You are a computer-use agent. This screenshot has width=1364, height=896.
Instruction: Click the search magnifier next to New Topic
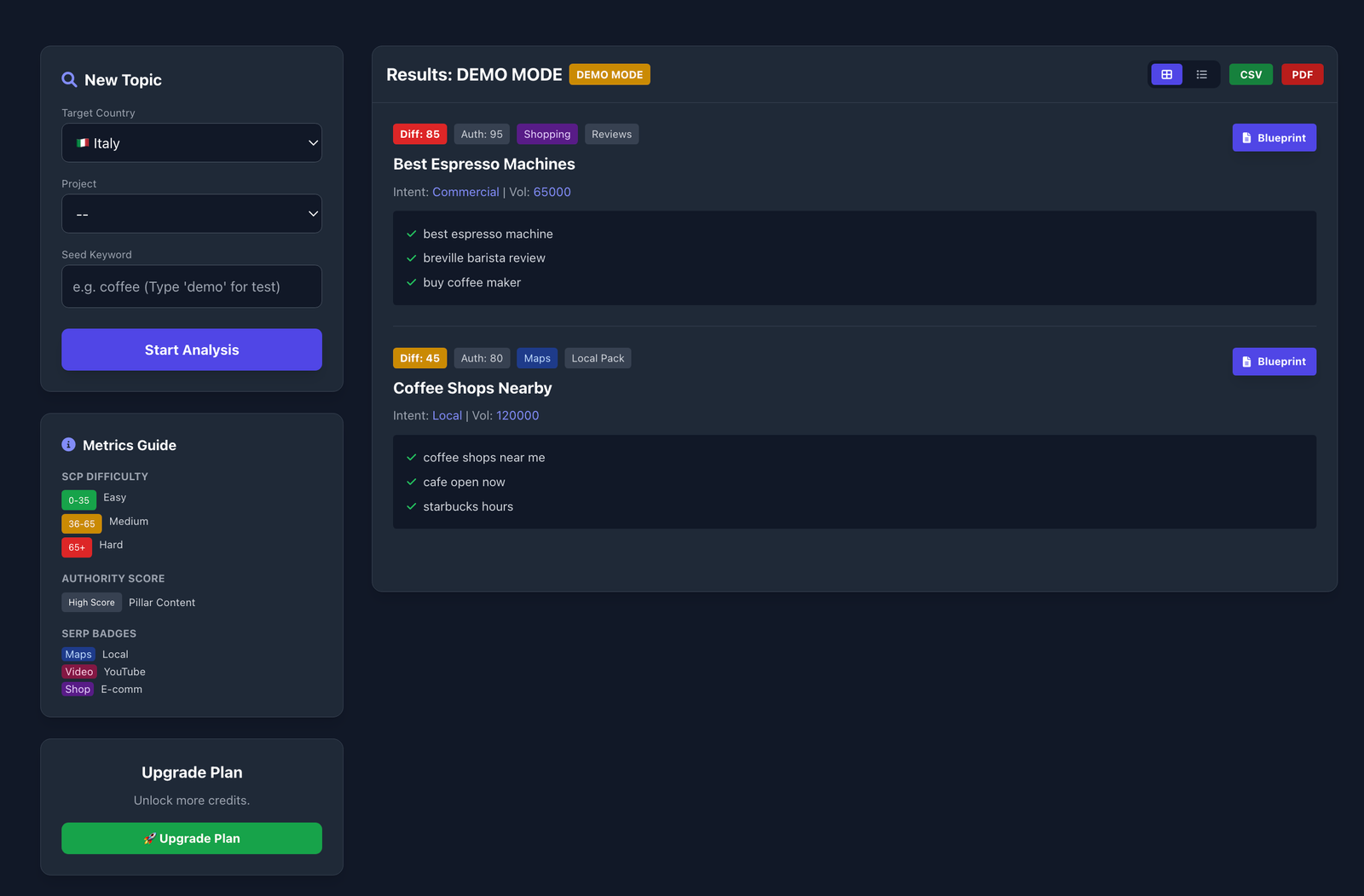pos(69,78)
